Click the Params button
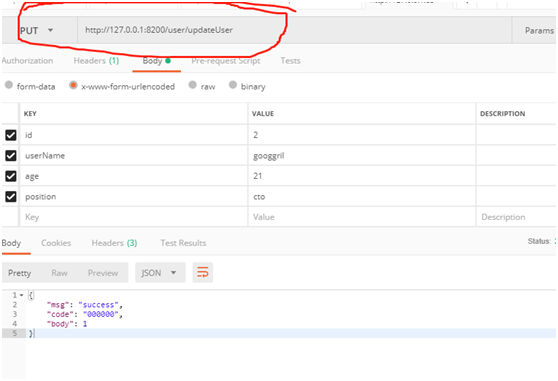 [x=539, y=31]
